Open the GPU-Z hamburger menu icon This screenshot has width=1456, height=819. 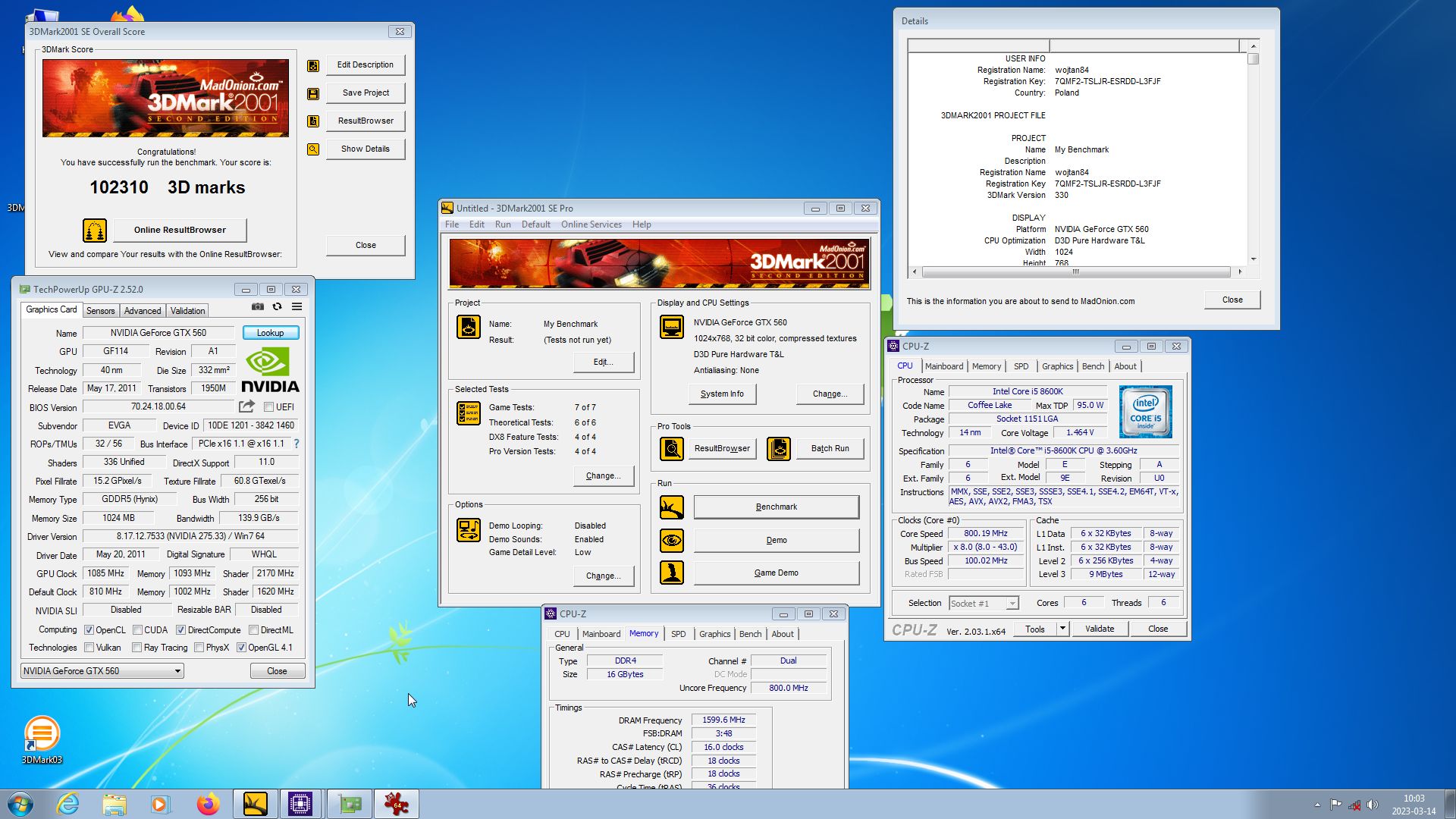click(x=297, y=306)
